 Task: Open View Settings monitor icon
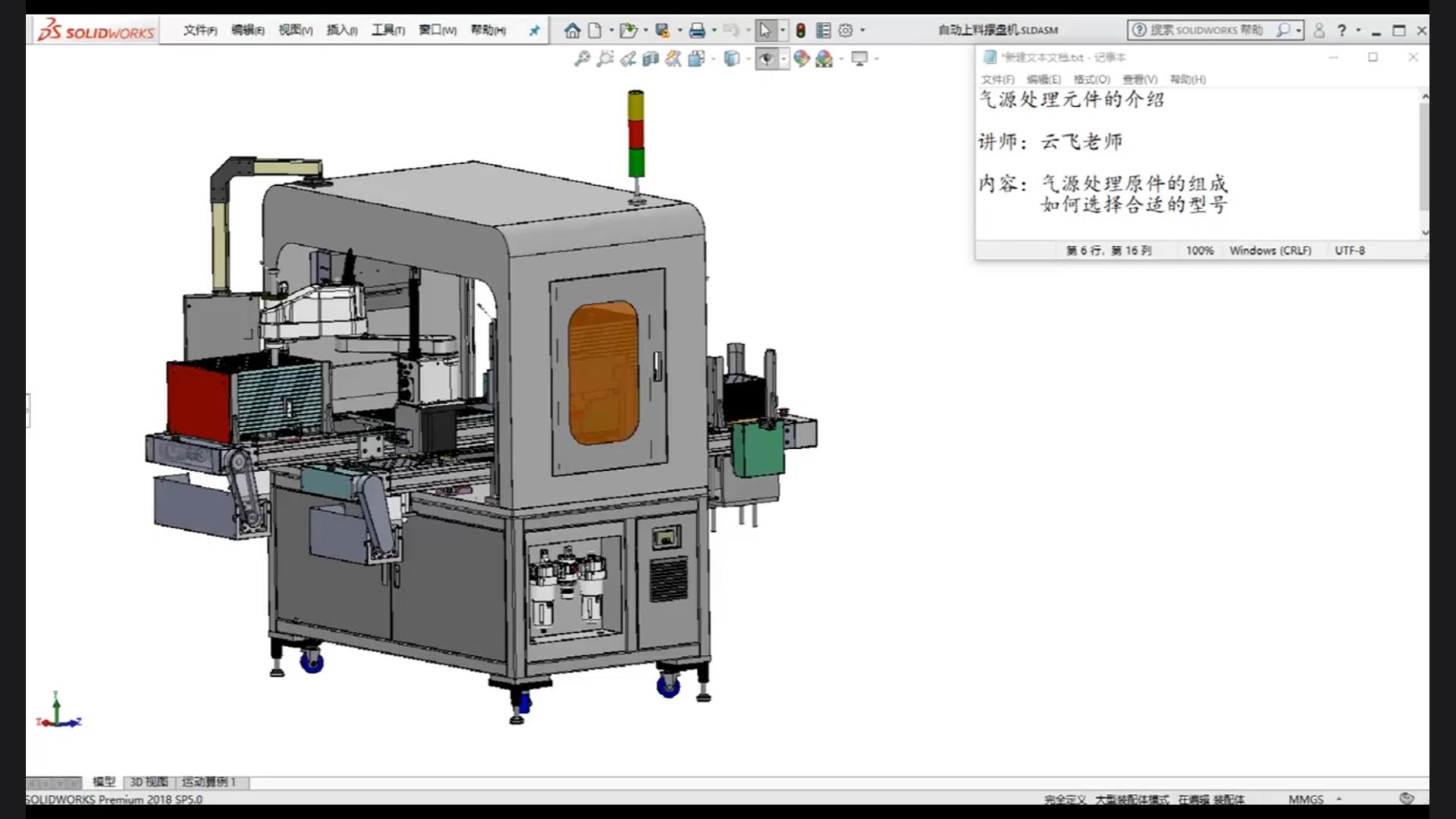859,58
